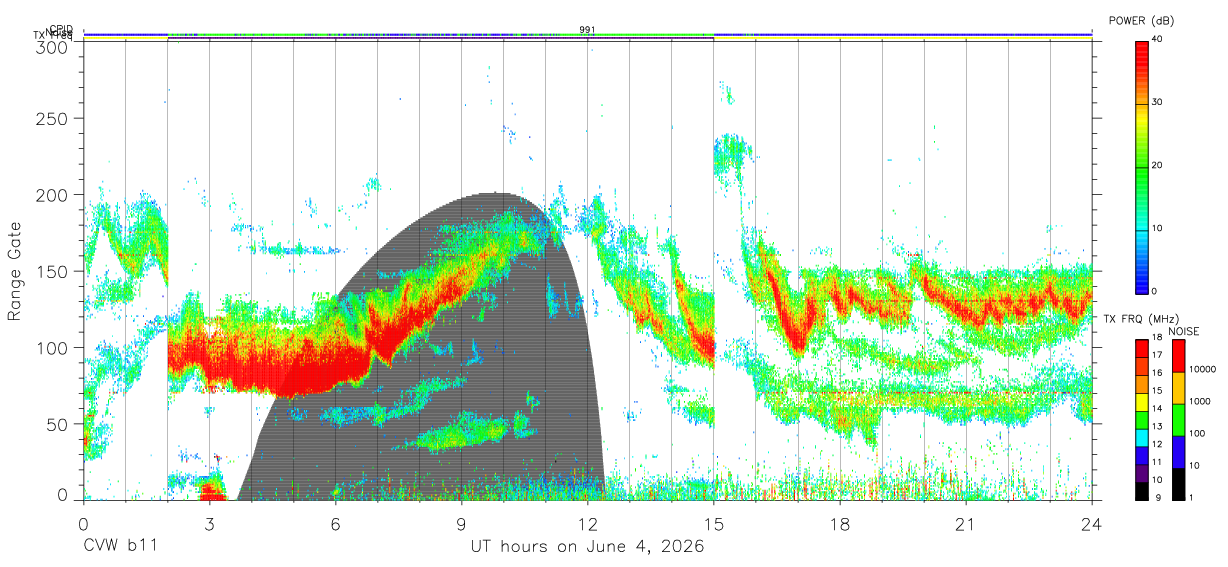
Task: Select the blue swatch on NOISE legend
Action: click(1177, 451)
